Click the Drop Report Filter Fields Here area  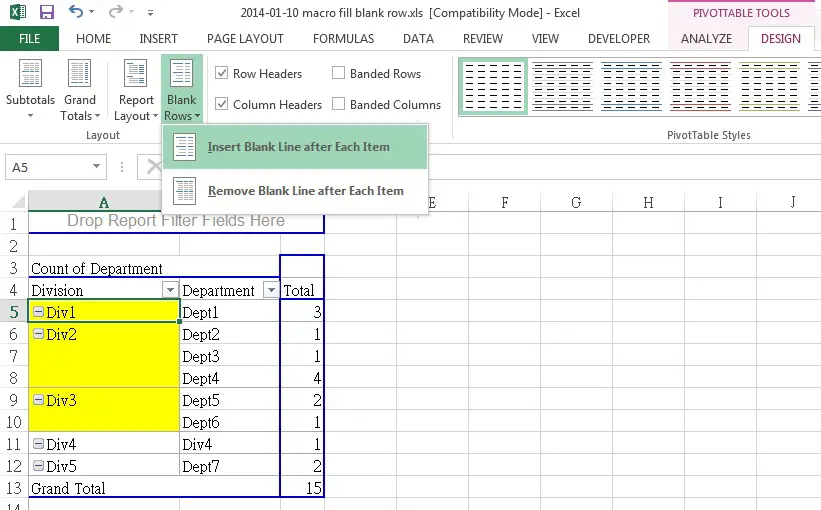tap(176, 221)
